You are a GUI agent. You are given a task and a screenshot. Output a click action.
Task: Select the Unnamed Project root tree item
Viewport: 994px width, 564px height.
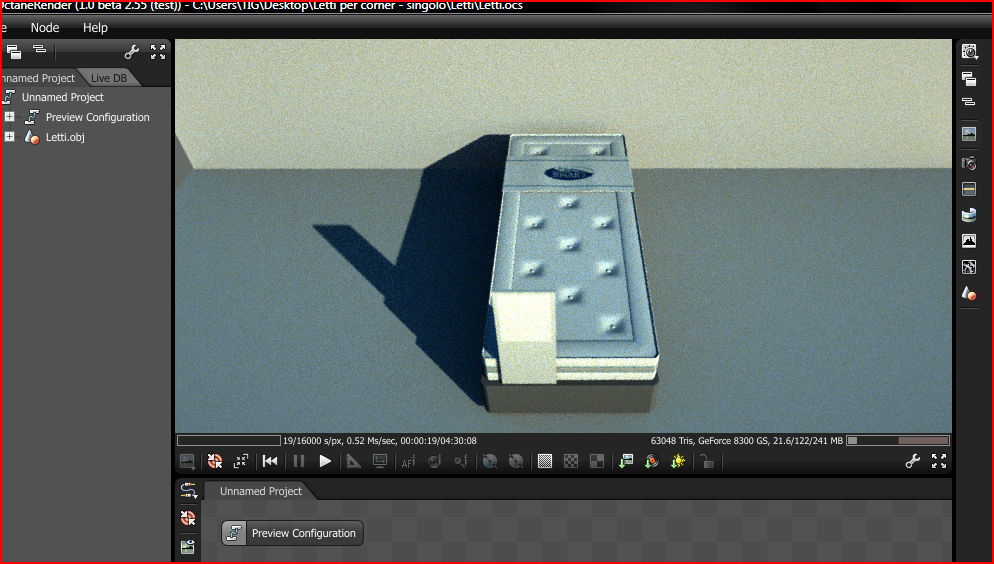[x=62, y=97]
